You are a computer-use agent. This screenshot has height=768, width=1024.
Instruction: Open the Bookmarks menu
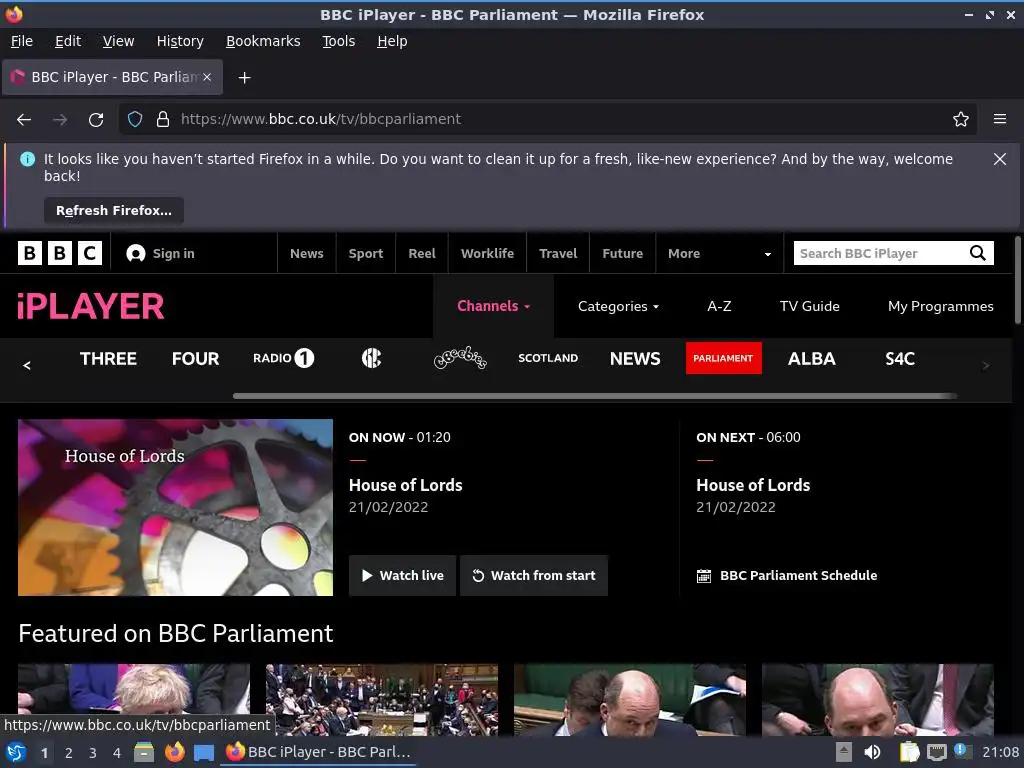point(263,41)
